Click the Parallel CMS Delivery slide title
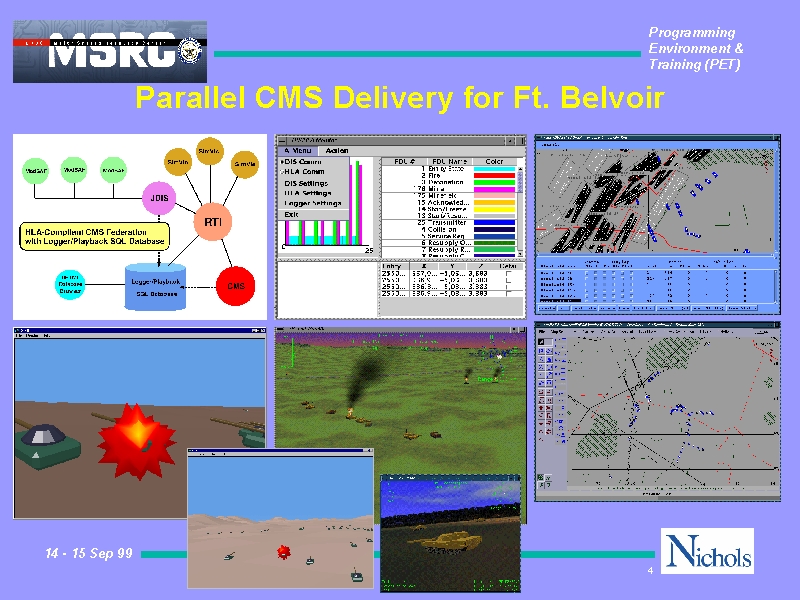Viewport: 800px width, 600px height. 400,97
